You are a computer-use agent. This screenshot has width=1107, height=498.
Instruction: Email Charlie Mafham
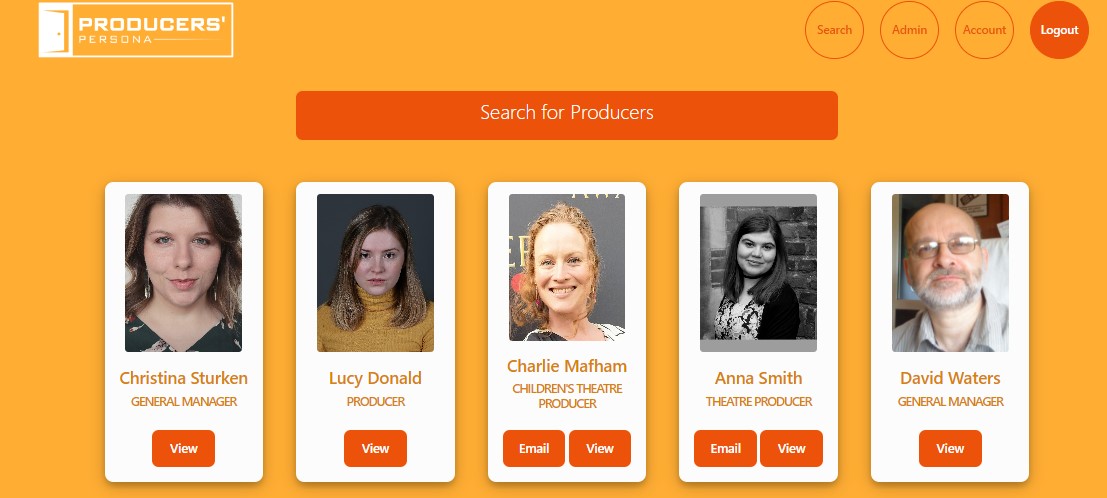534,449
